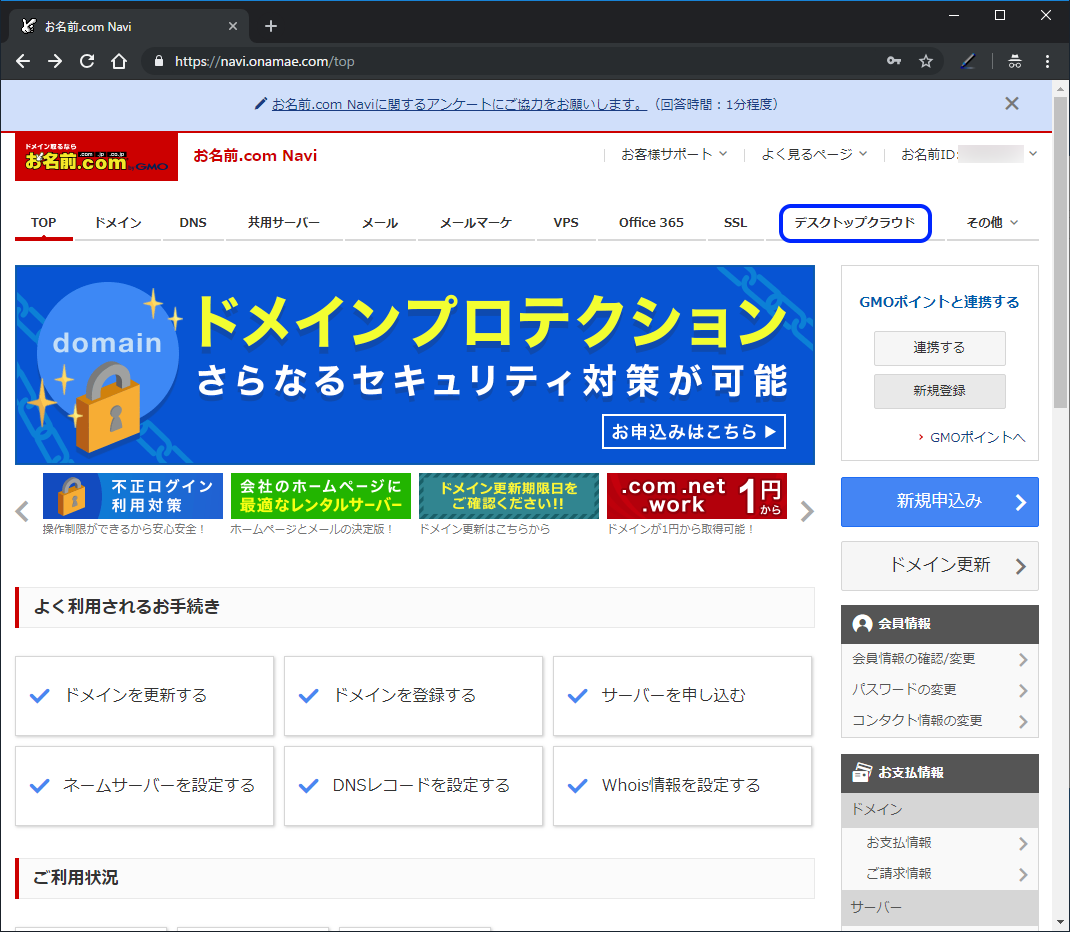Select the TOP tab
1070x932 pixels.
tap(44, 222)
